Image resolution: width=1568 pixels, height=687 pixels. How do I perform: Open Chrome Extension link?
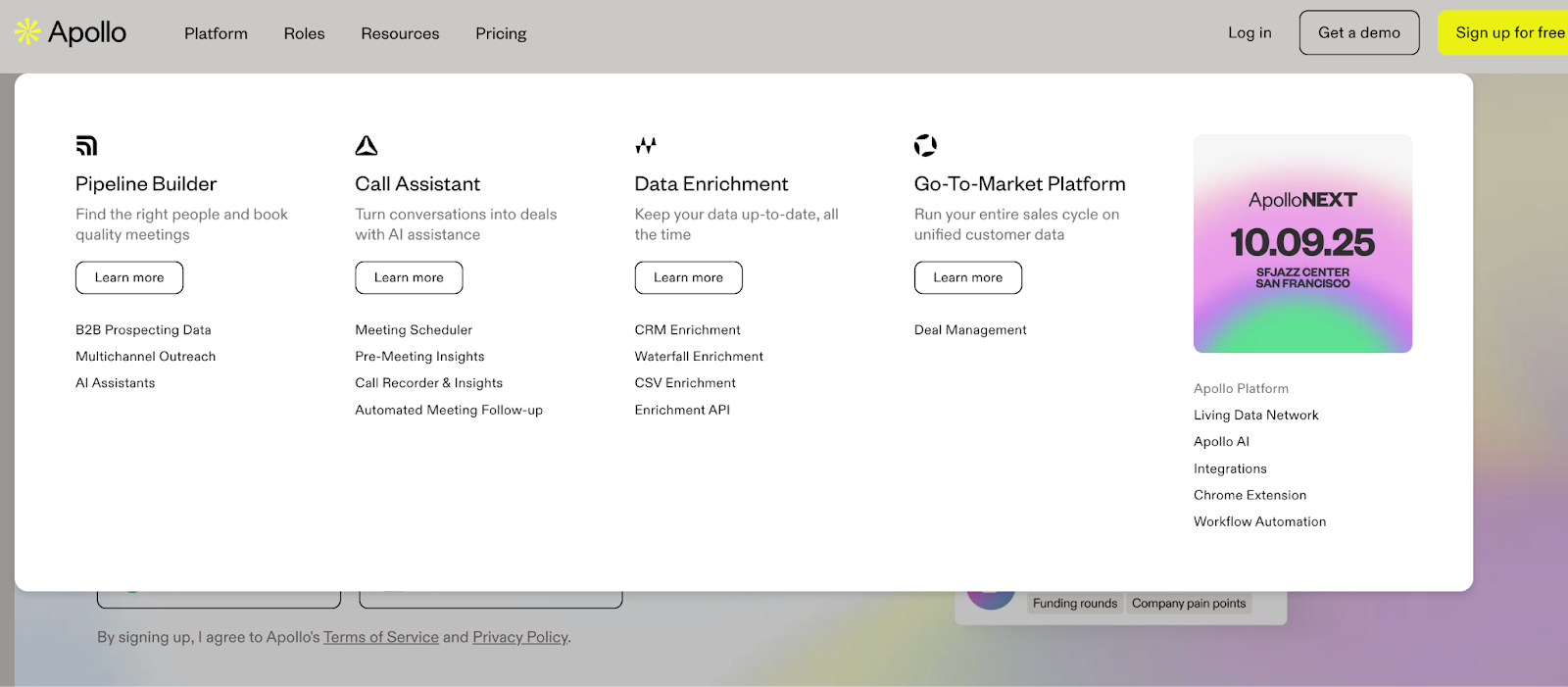1249,495
